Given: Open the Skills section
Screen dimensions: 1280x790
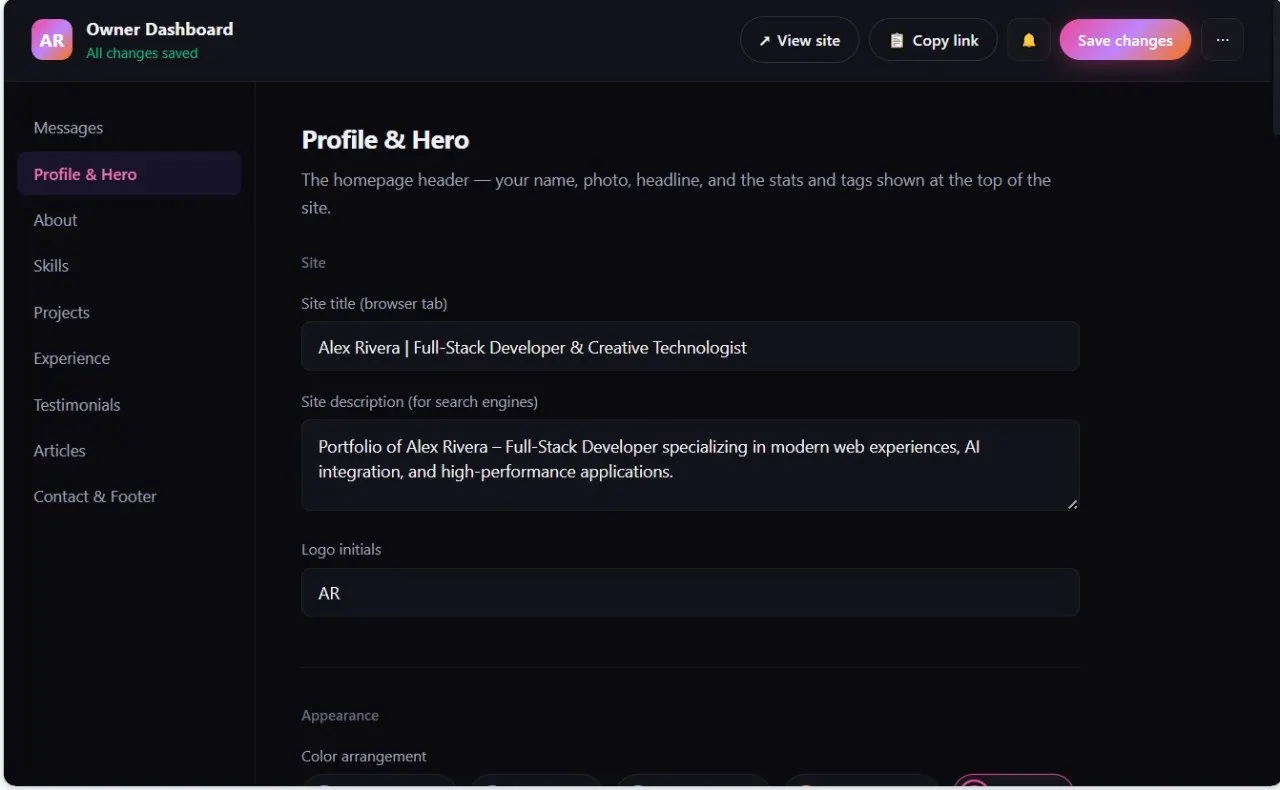Looking at the screenshot, I should (129, 266).
